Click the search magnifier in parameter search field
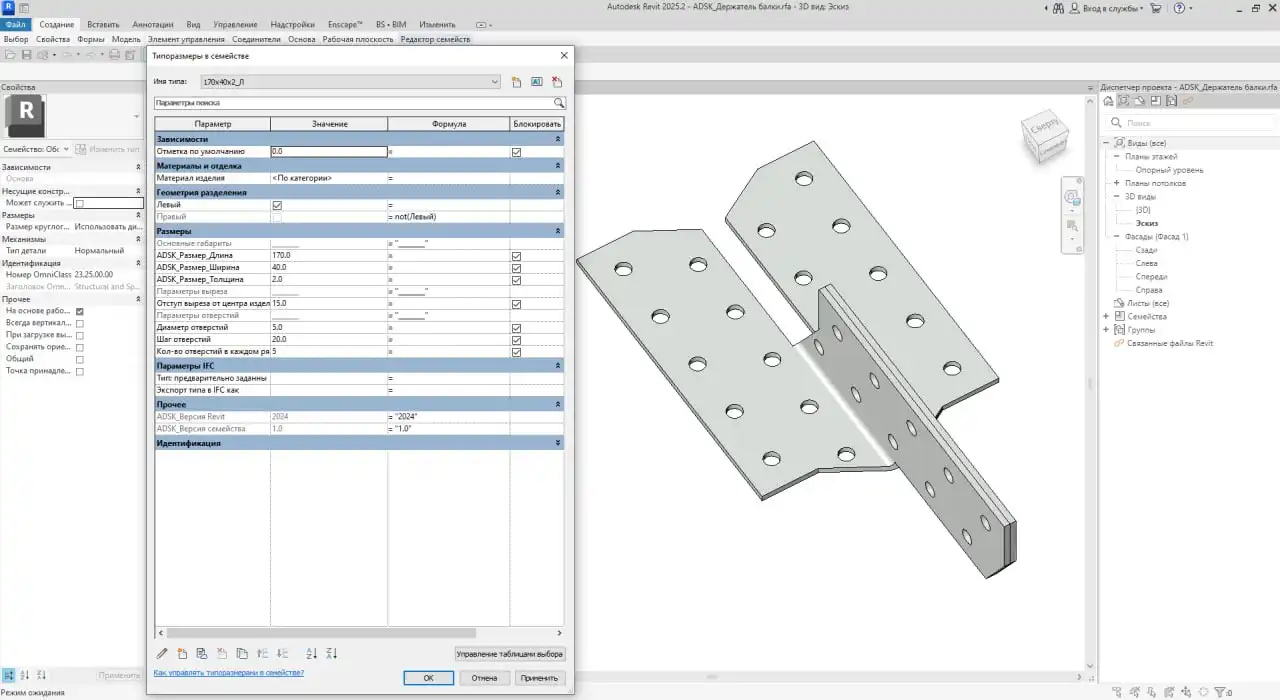The height and width of the screenshot is (700, 1280). [x=559, y=102]
